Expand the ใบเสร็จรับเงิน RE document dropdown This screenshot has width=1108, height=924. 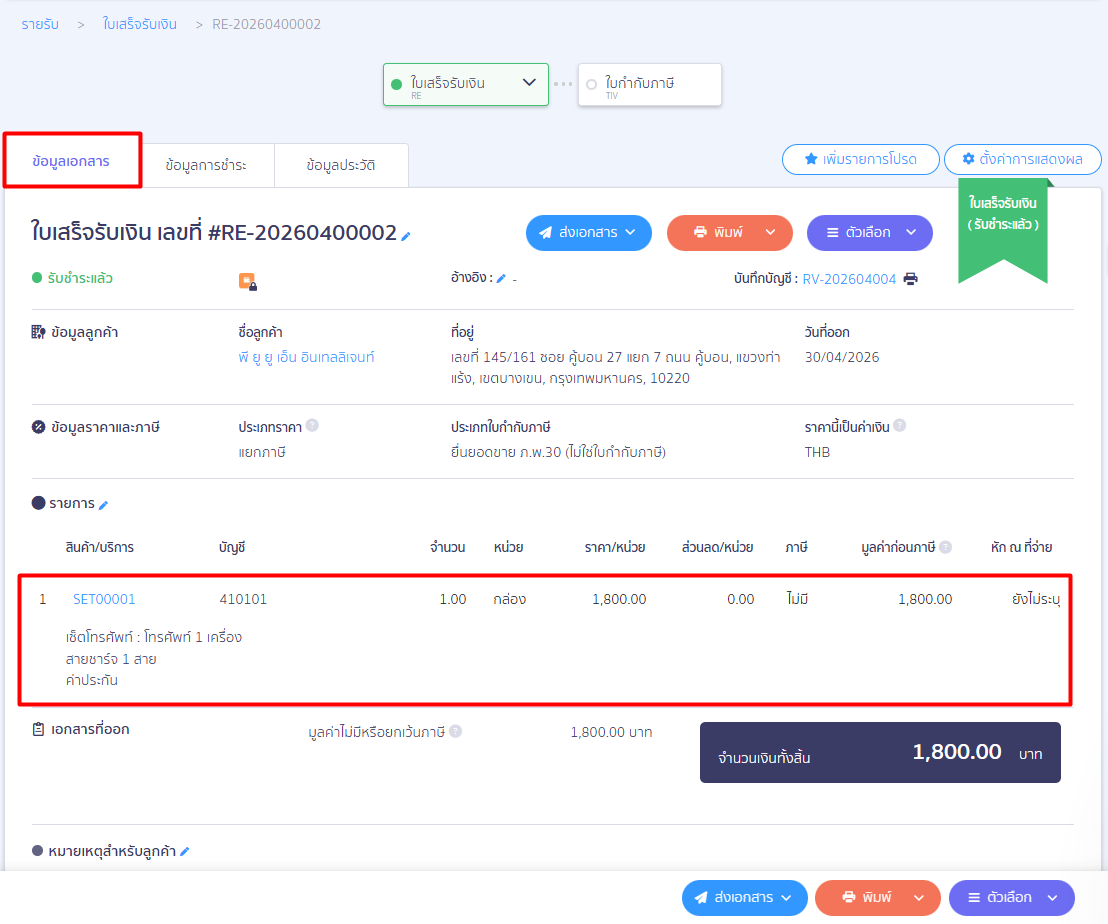[529, 83]
